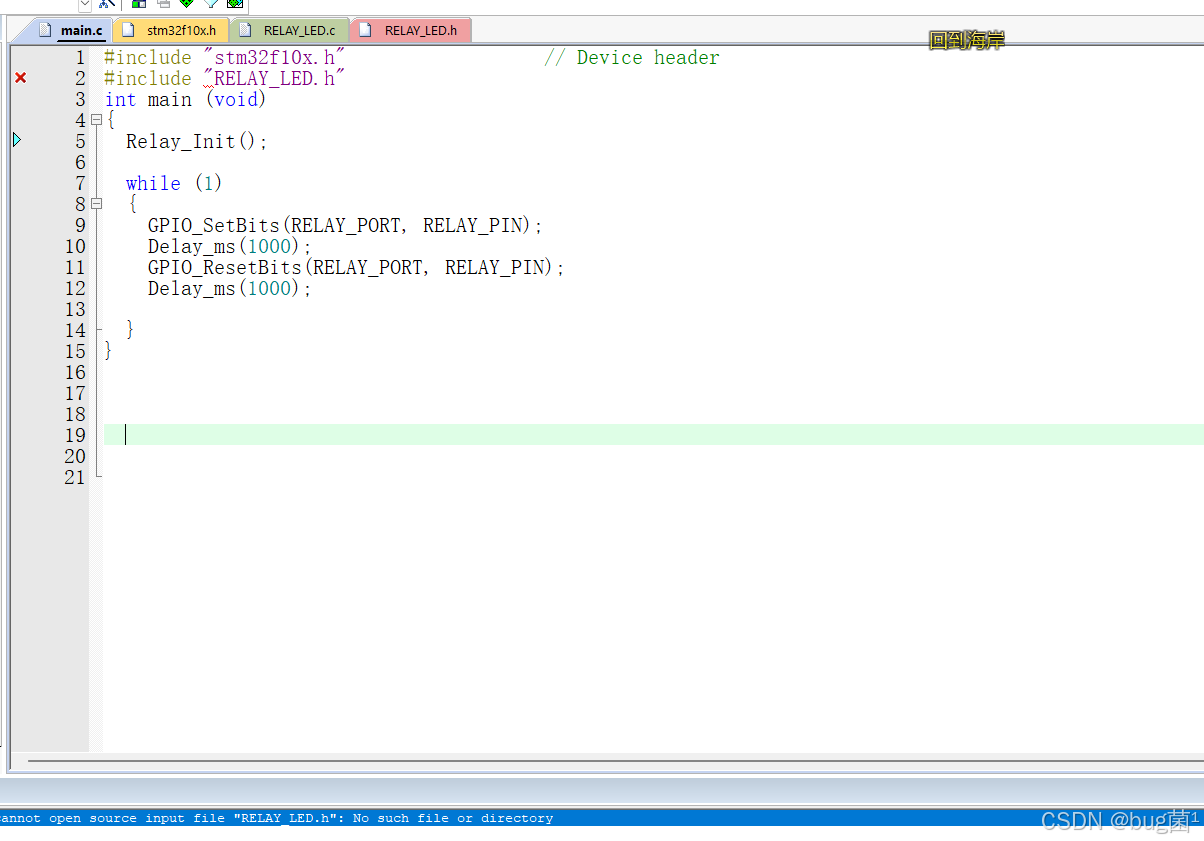Click the document icon on the stm32f10x.h tab
Viewport: 1204px width, 841px height.
(128, 30)
